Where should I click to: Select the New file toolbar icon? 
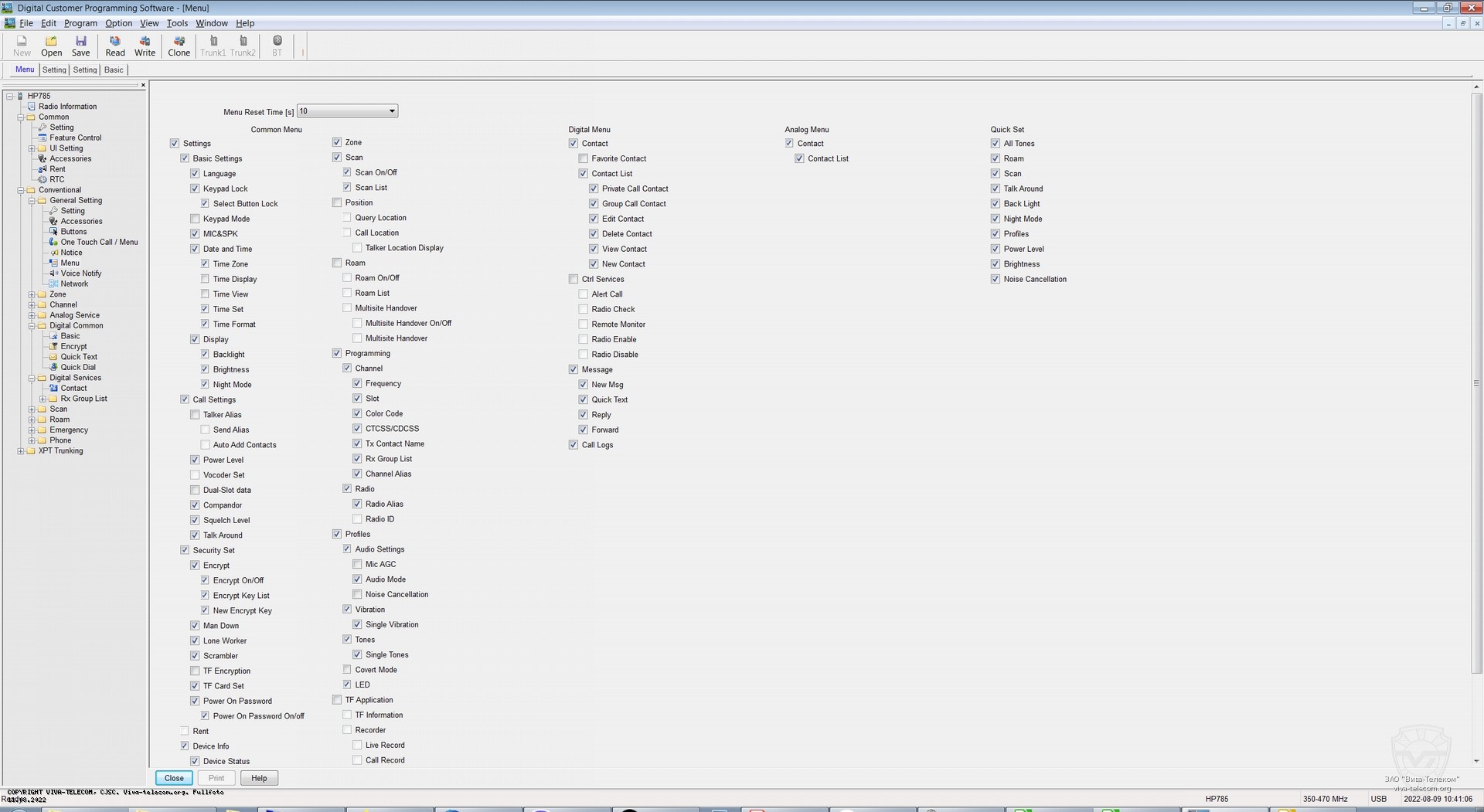pos(22,46)
